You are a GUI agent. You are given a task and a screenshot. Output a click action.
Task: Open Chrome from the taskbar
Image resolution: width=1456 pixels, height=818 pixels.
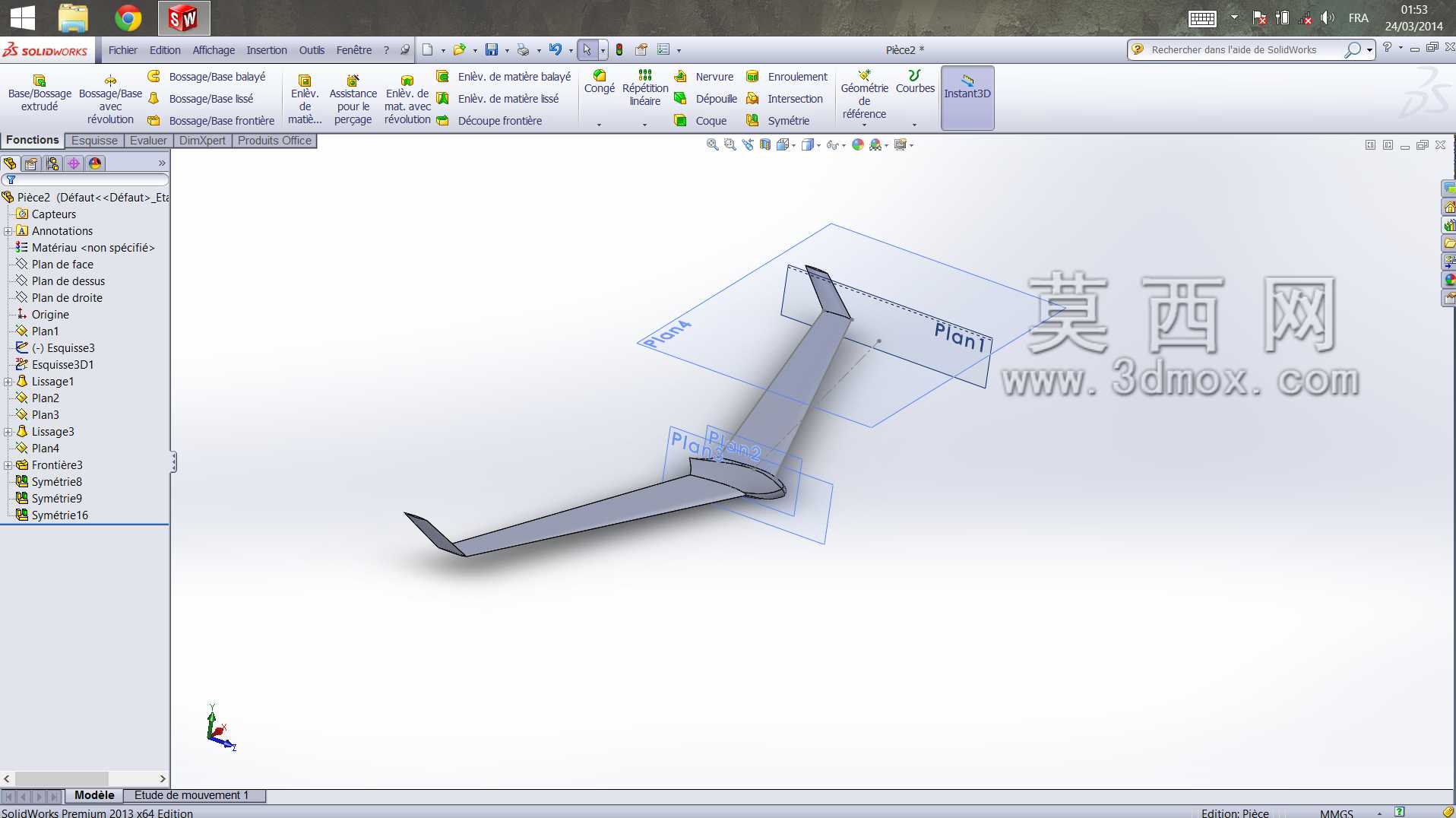128,17
